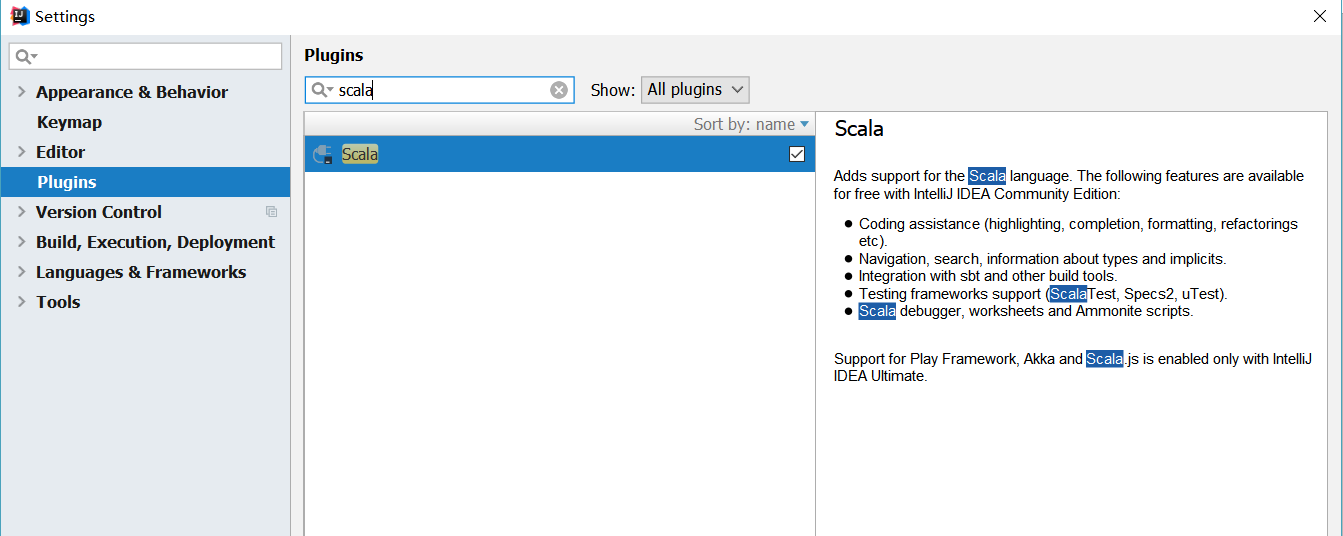Screen dimensions: 1343x536
Task: Click the IntelliJ logo in title bar
Action: click(19, 16)
